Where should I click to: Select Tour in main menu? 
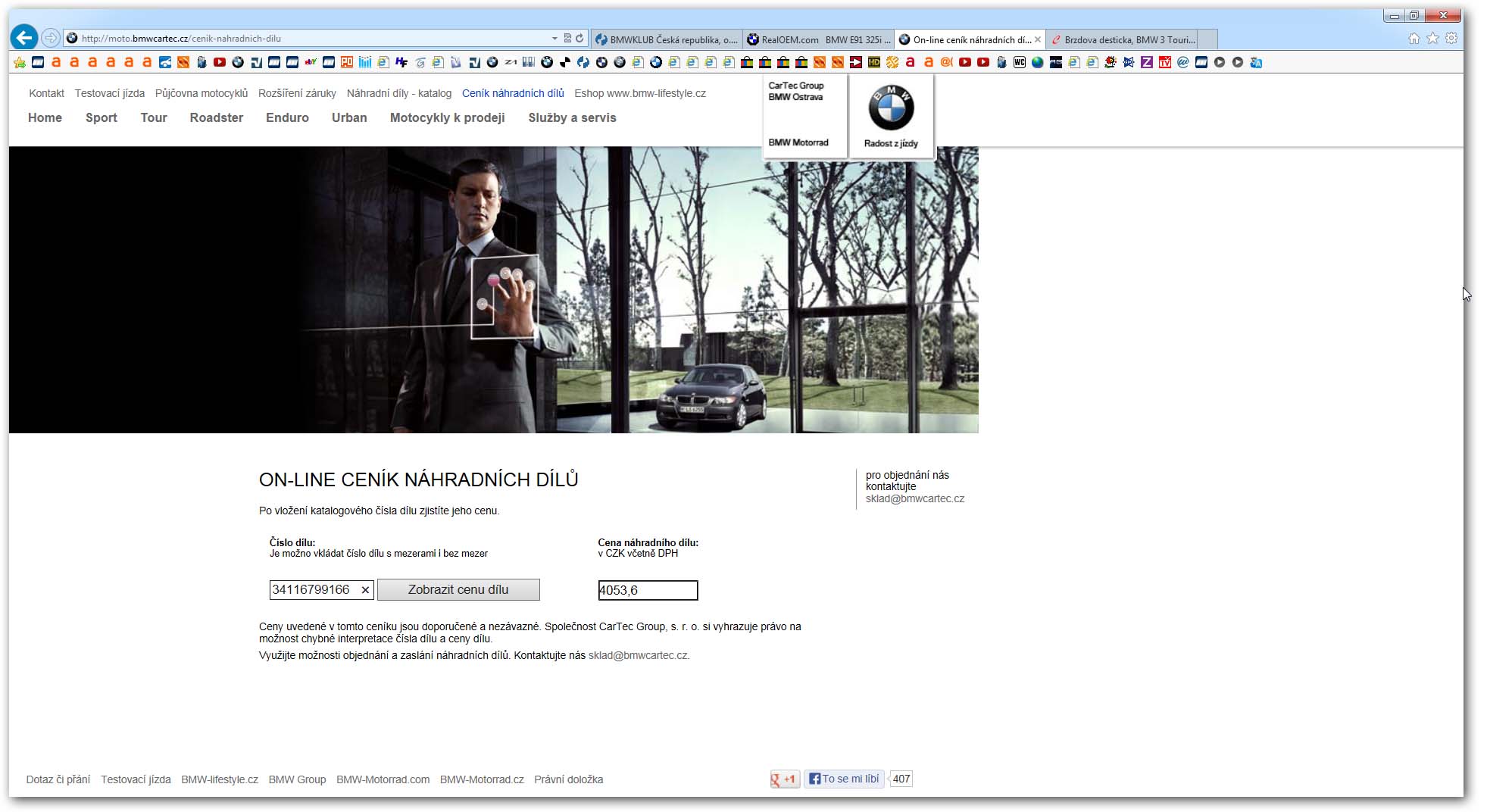[154, 117]
